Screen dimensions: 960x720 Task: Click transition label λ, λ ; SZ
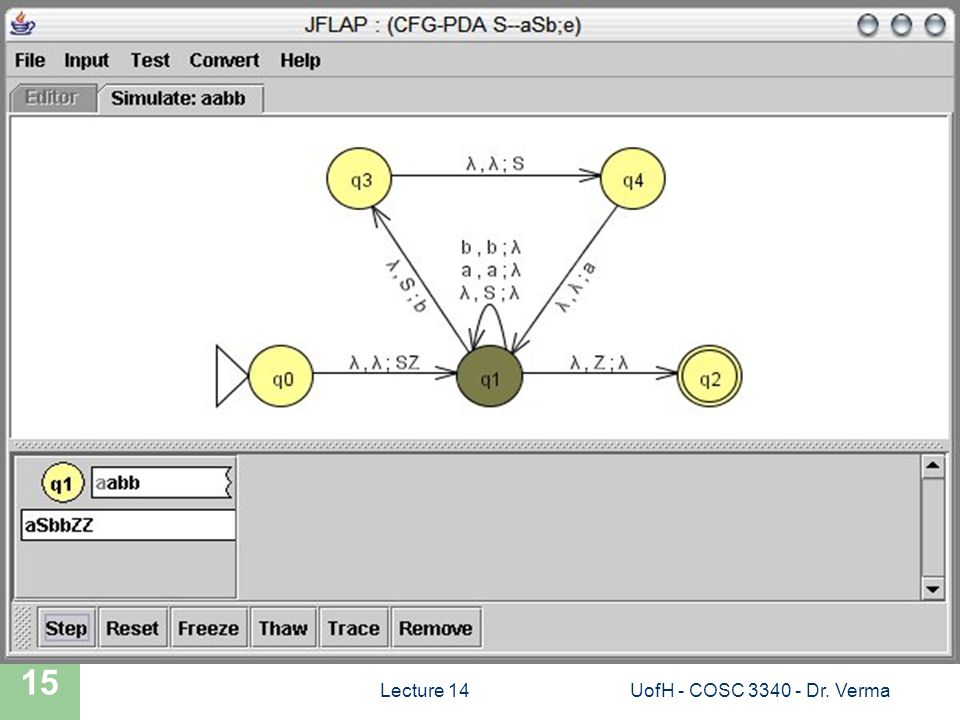(384, 362)
